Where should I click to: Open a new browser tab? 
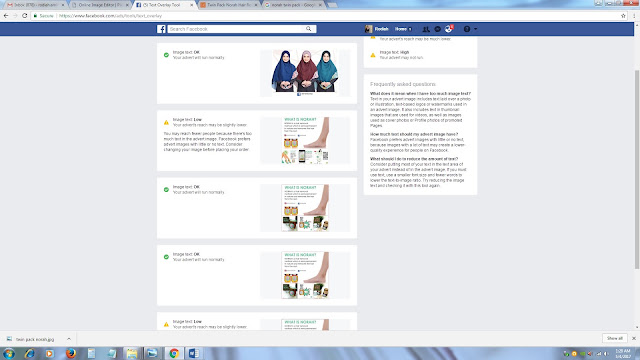pos(332,5)
